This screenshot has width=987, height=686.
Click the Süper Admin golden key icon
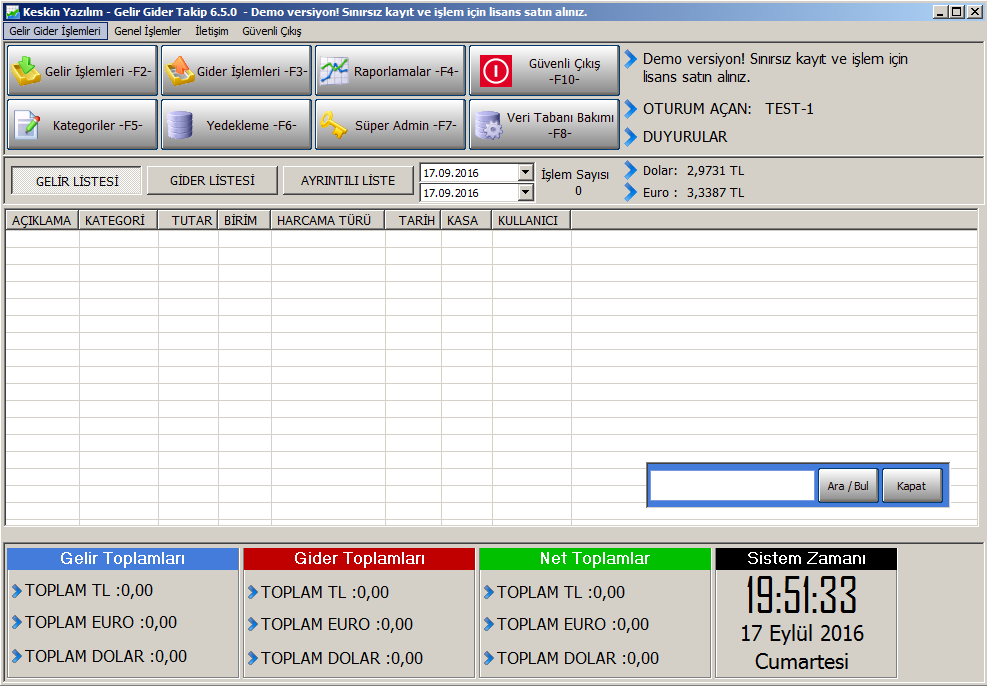point(334,125)
